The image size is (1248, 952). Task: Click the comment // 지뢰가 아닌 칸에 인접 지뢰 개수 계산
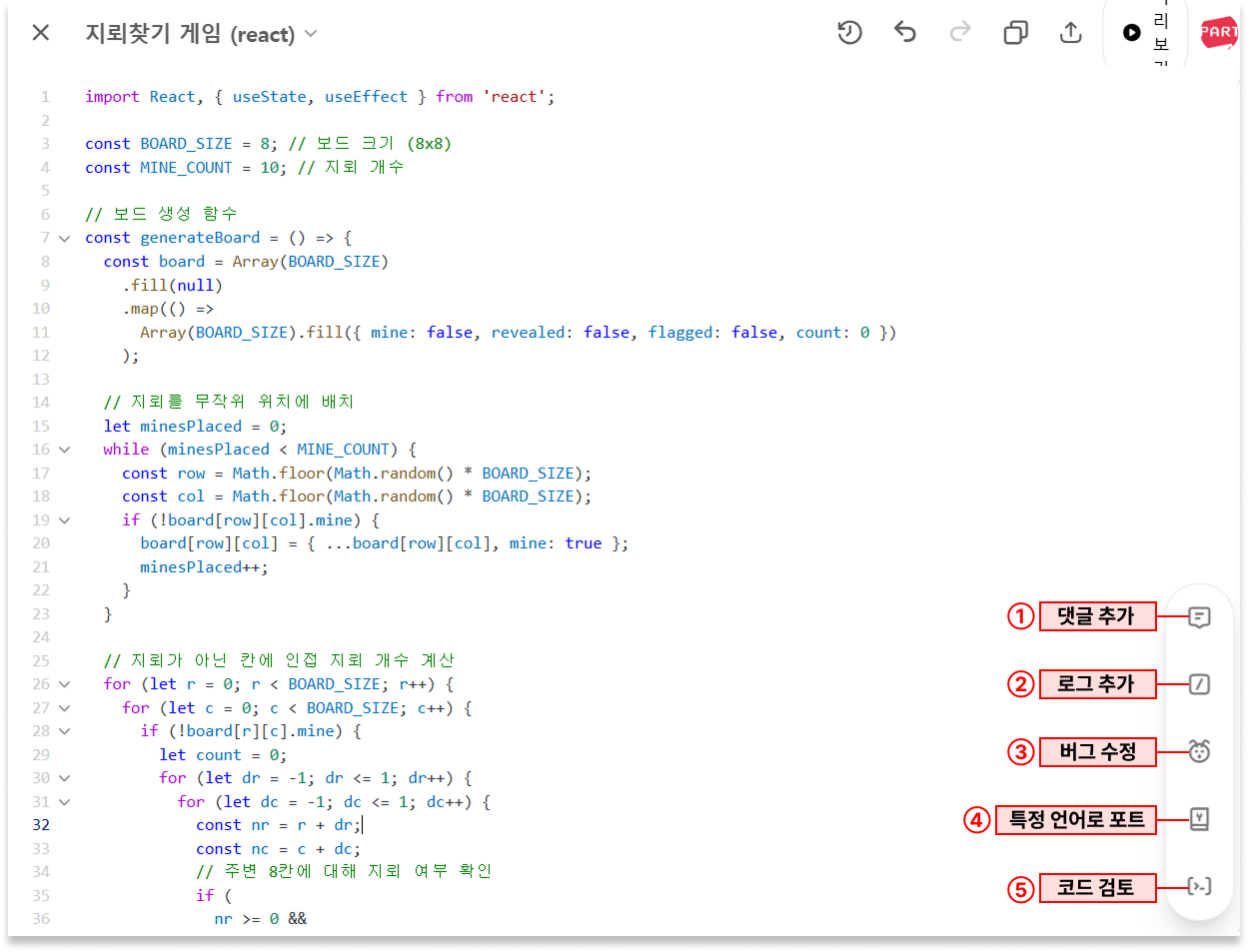[x=279, y=660]
